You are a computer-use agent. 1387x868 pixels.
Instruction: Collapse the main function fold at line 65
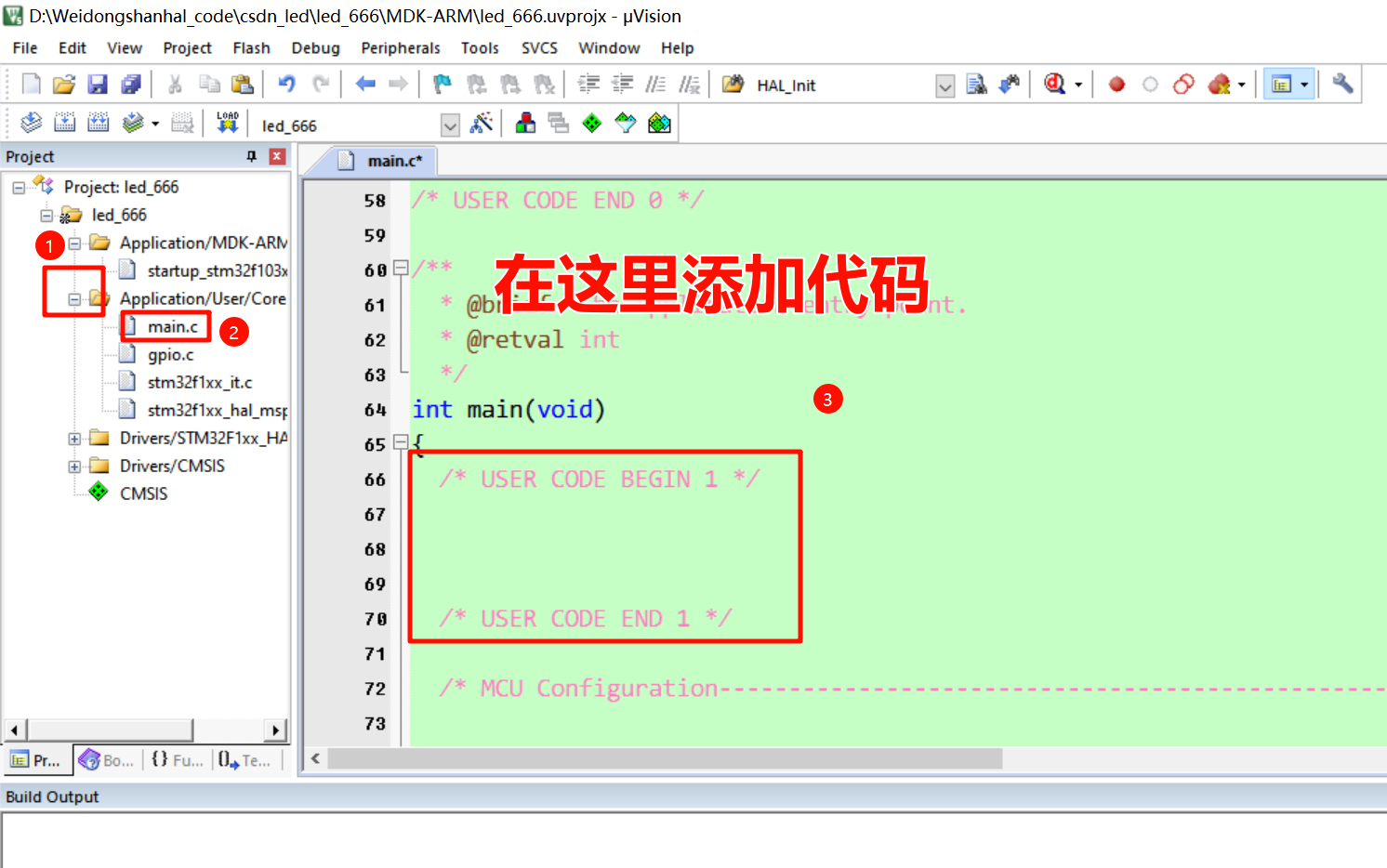tap(401, 442)
